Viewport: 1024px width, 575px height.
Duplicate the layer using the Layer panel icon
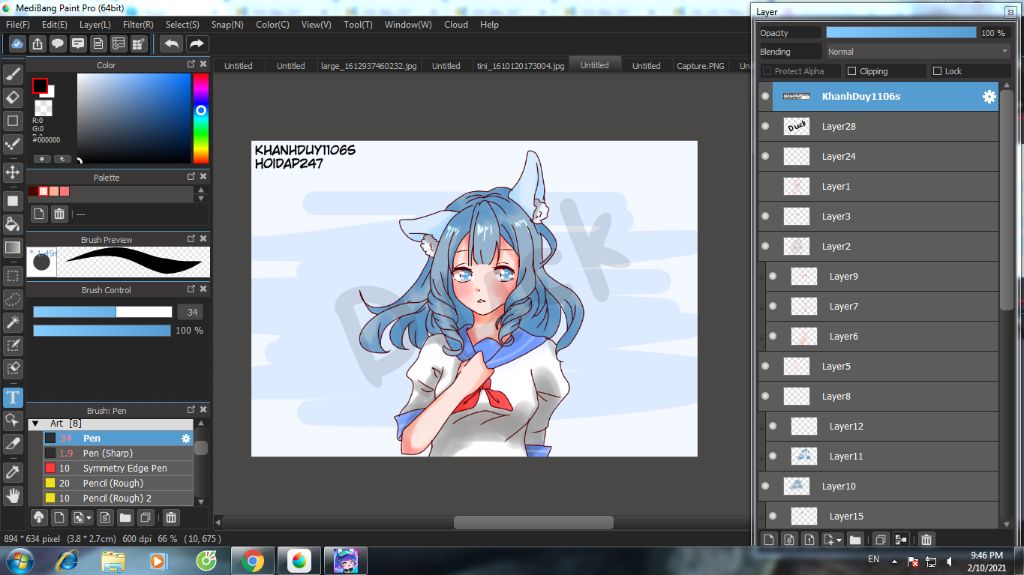point(880,540)
